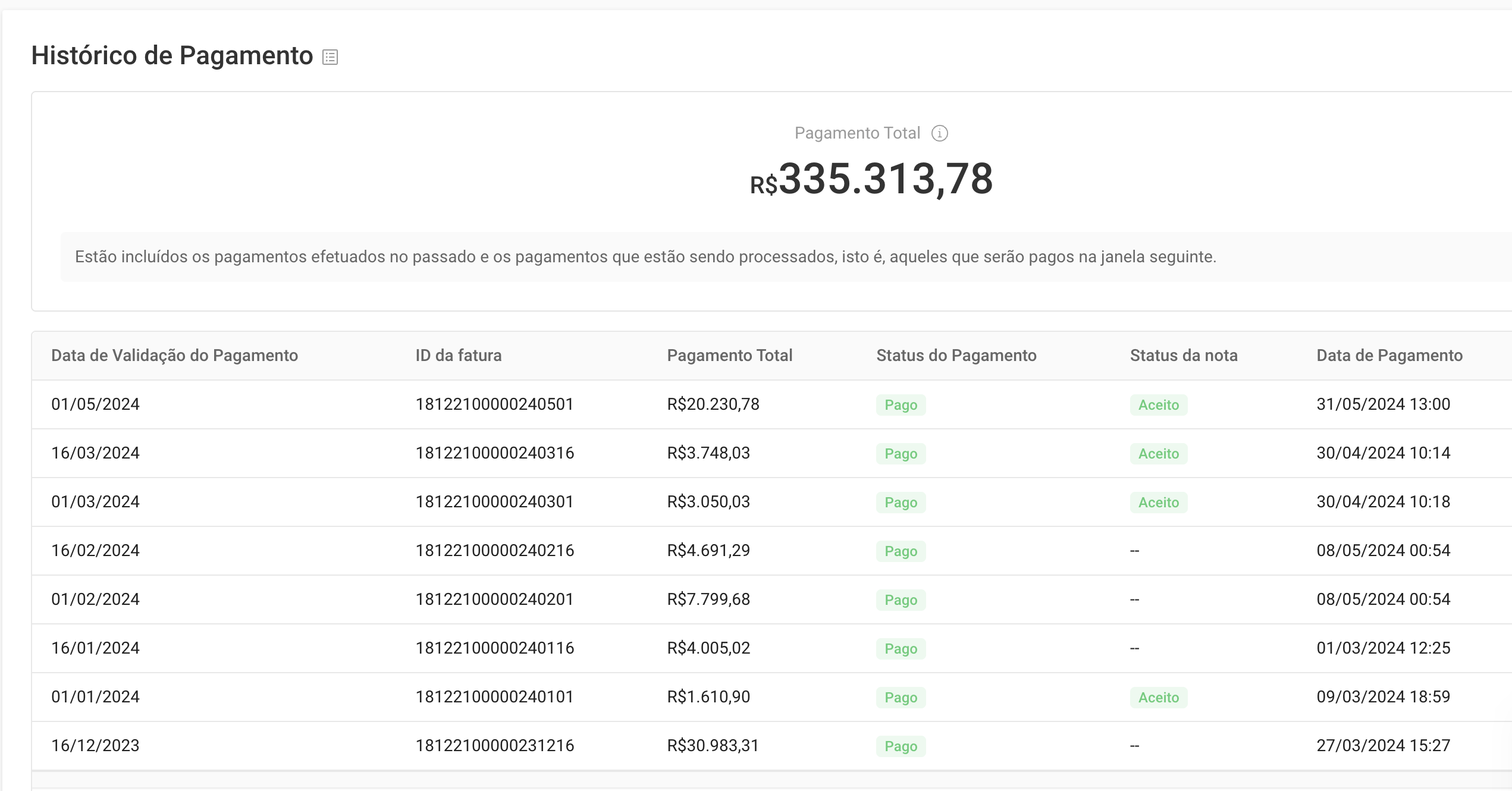The height and width of the screenshot is (791, 1512).
Task: Click the Data de Validação do Pagamento header
Action: click(x=174, y=356)
